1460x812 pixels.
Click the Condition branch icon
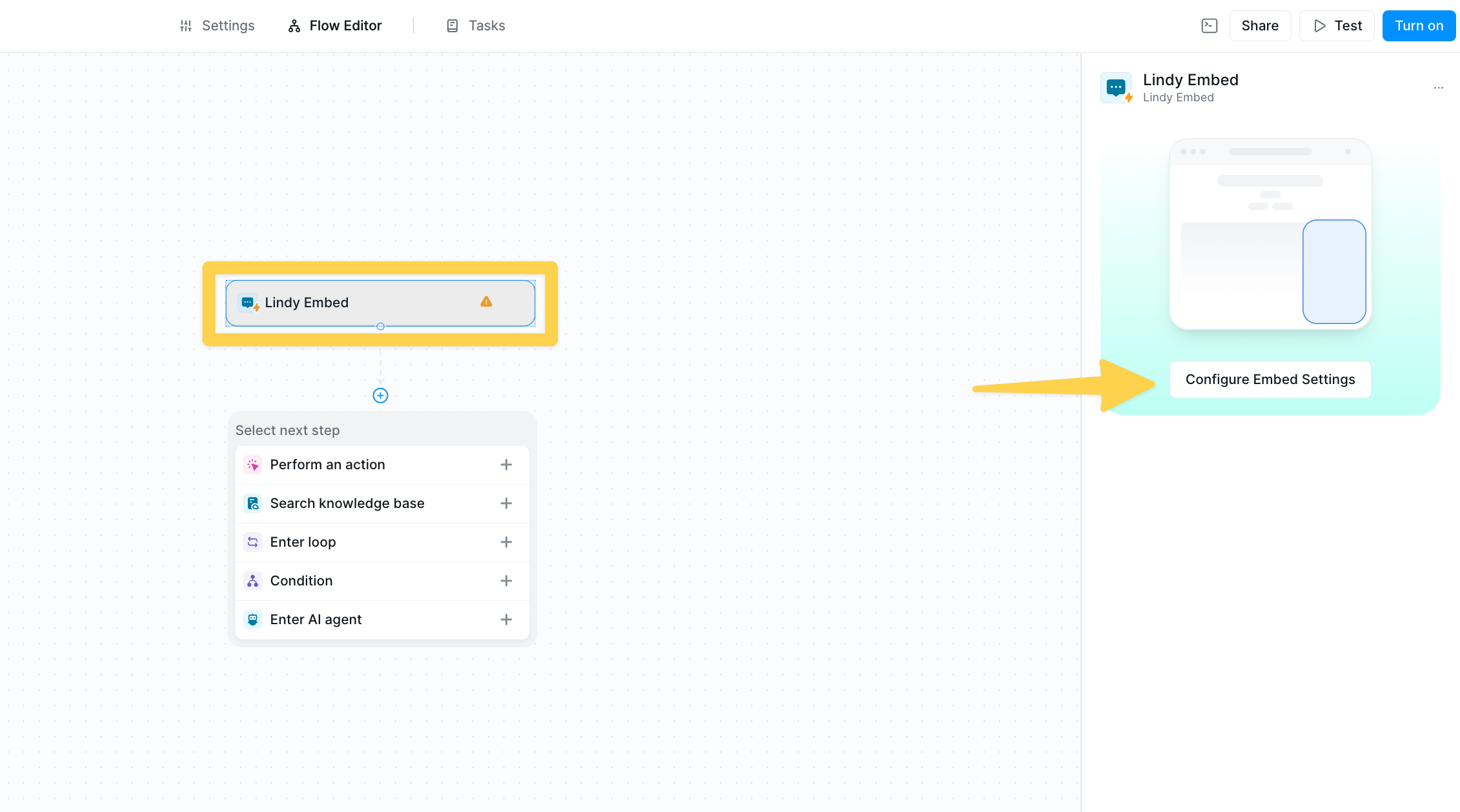(x=252, y=581)
